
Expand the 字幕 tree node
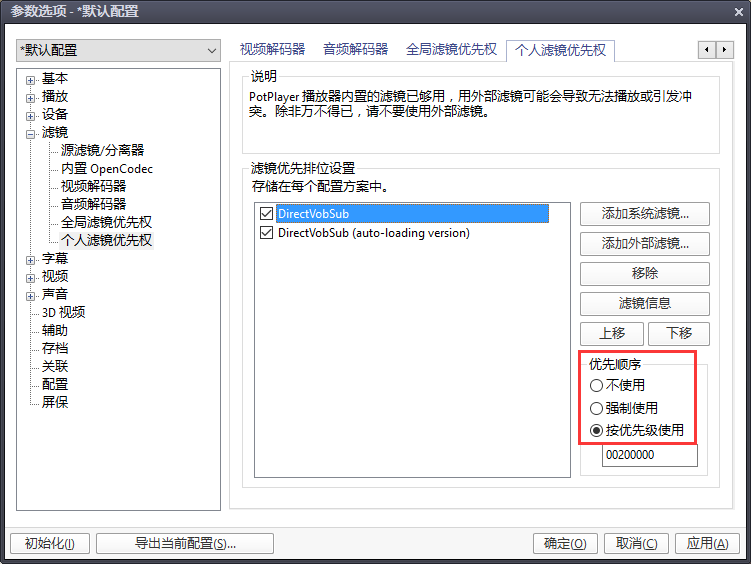30,260
